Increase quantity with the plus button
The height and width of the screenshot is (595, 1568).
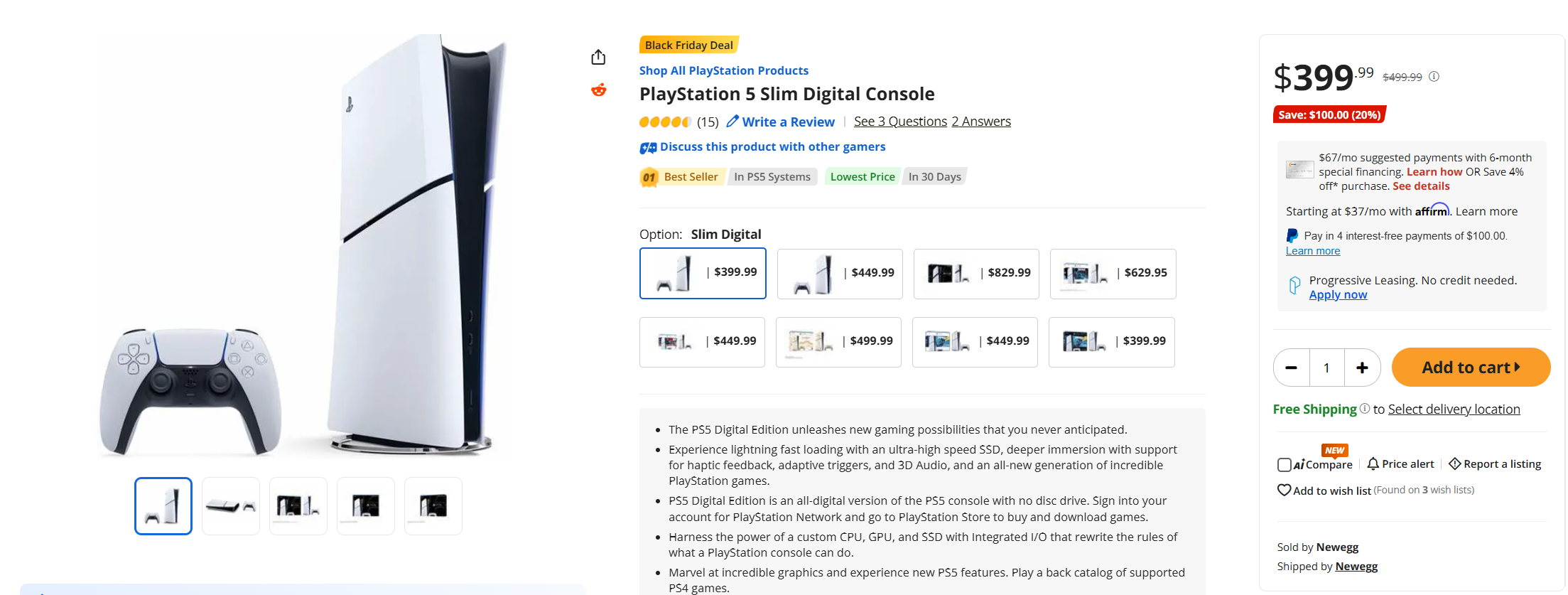coord(1362,368)
